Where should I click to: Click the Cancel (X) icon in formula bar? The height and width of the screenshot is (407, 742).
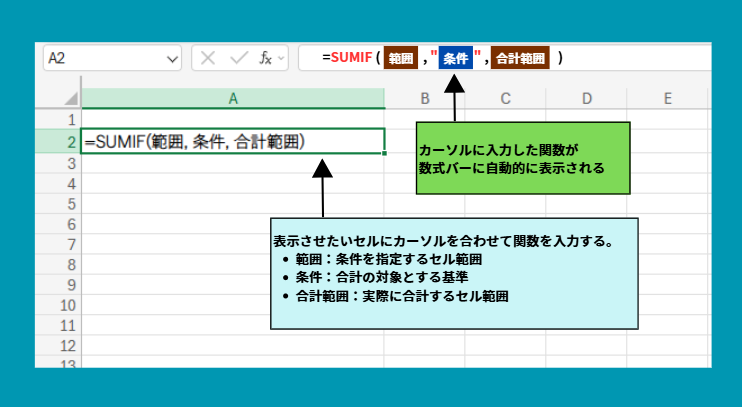tap(208, 58)
